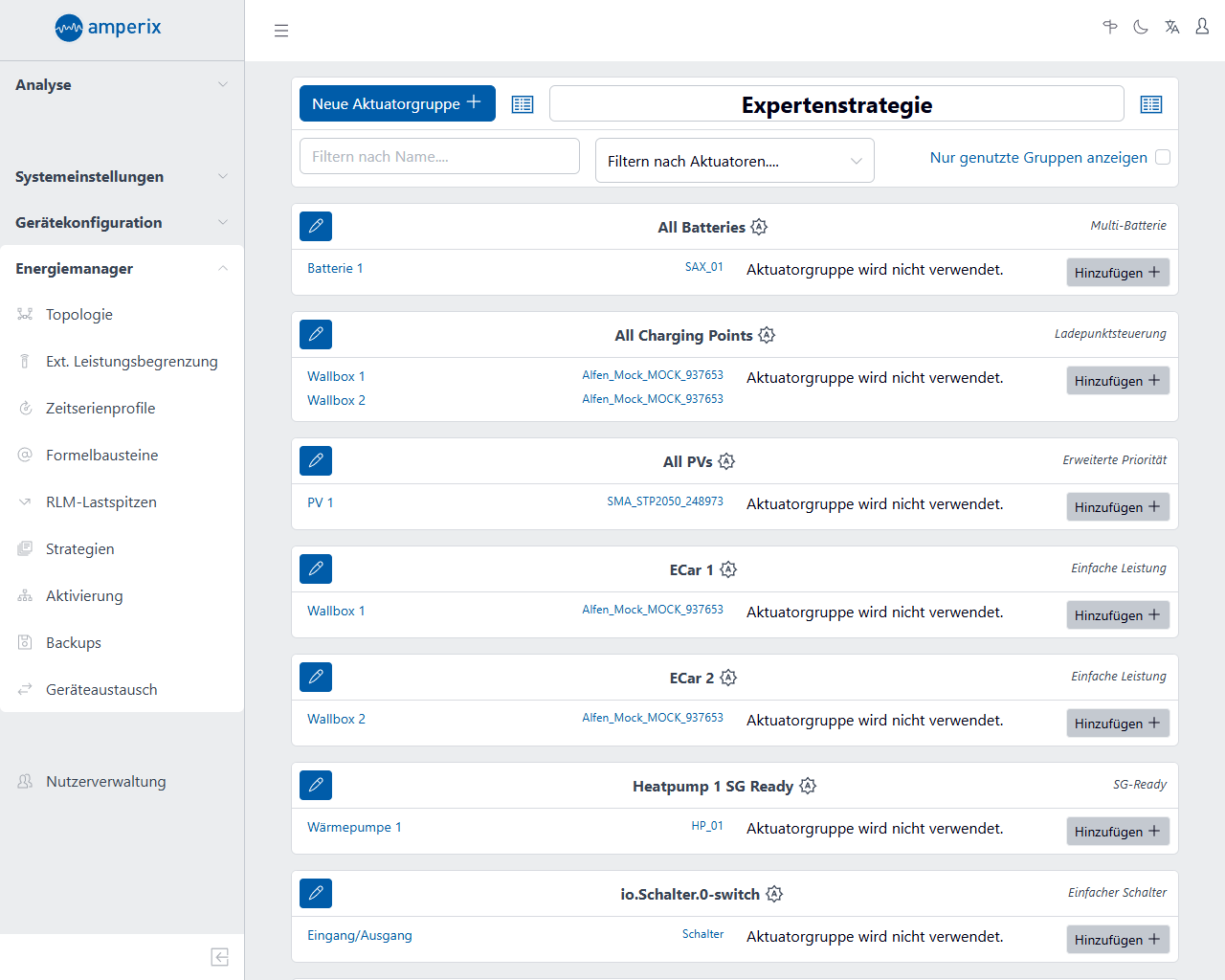Enable Nur genutzte Gruppen anzeigen checkbox
The height and width of the screenshot is (980, 1225).
click(x=1163, y=157)
